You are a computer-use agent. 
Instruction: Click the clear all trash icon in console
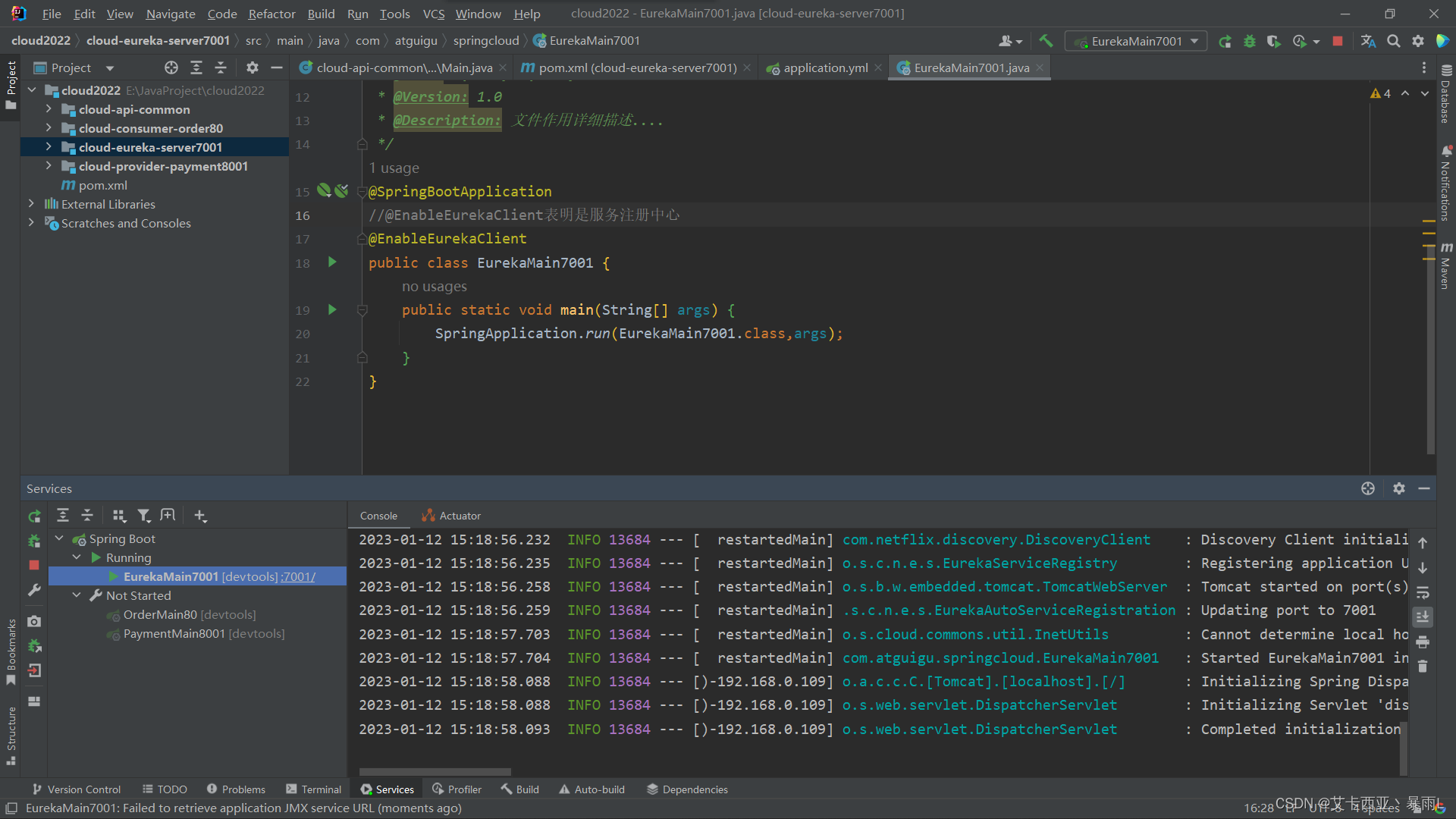coord(1423,667)
